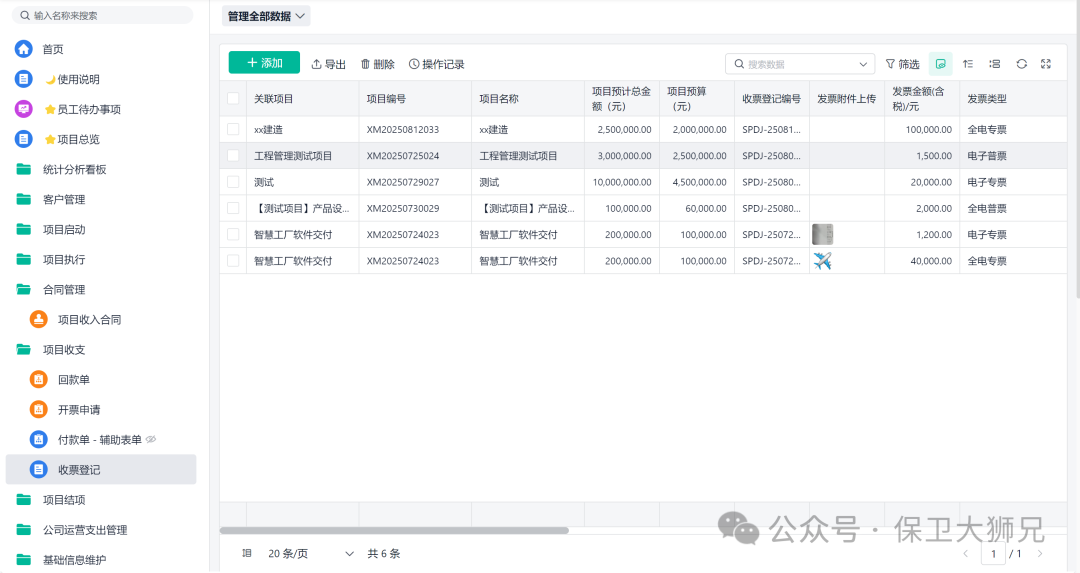Screen dimensions: 1080x573
Task: Go to the next page arrow
Action: (1040, 554)
